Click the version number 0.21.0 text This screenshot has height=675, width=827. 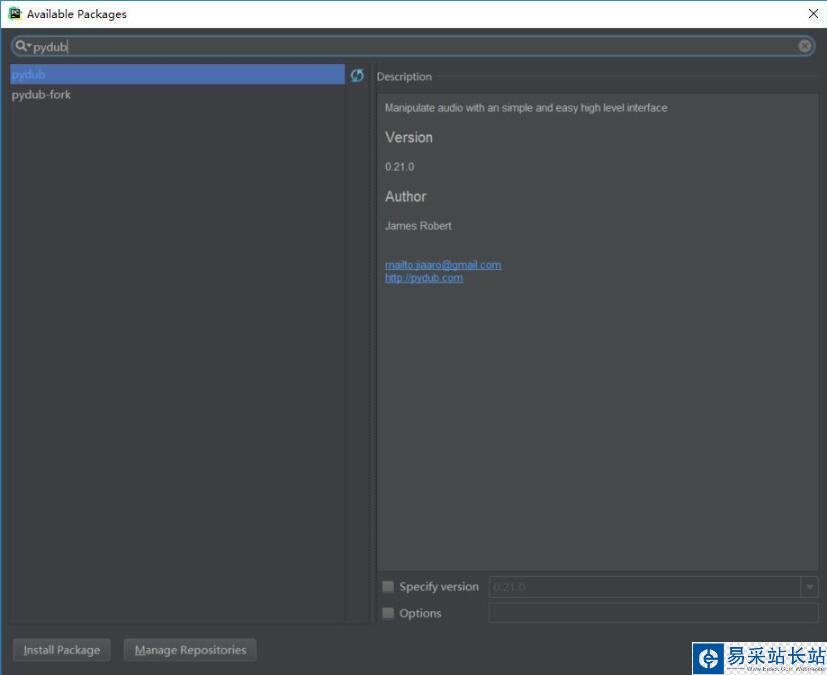[x=399, y=167]
